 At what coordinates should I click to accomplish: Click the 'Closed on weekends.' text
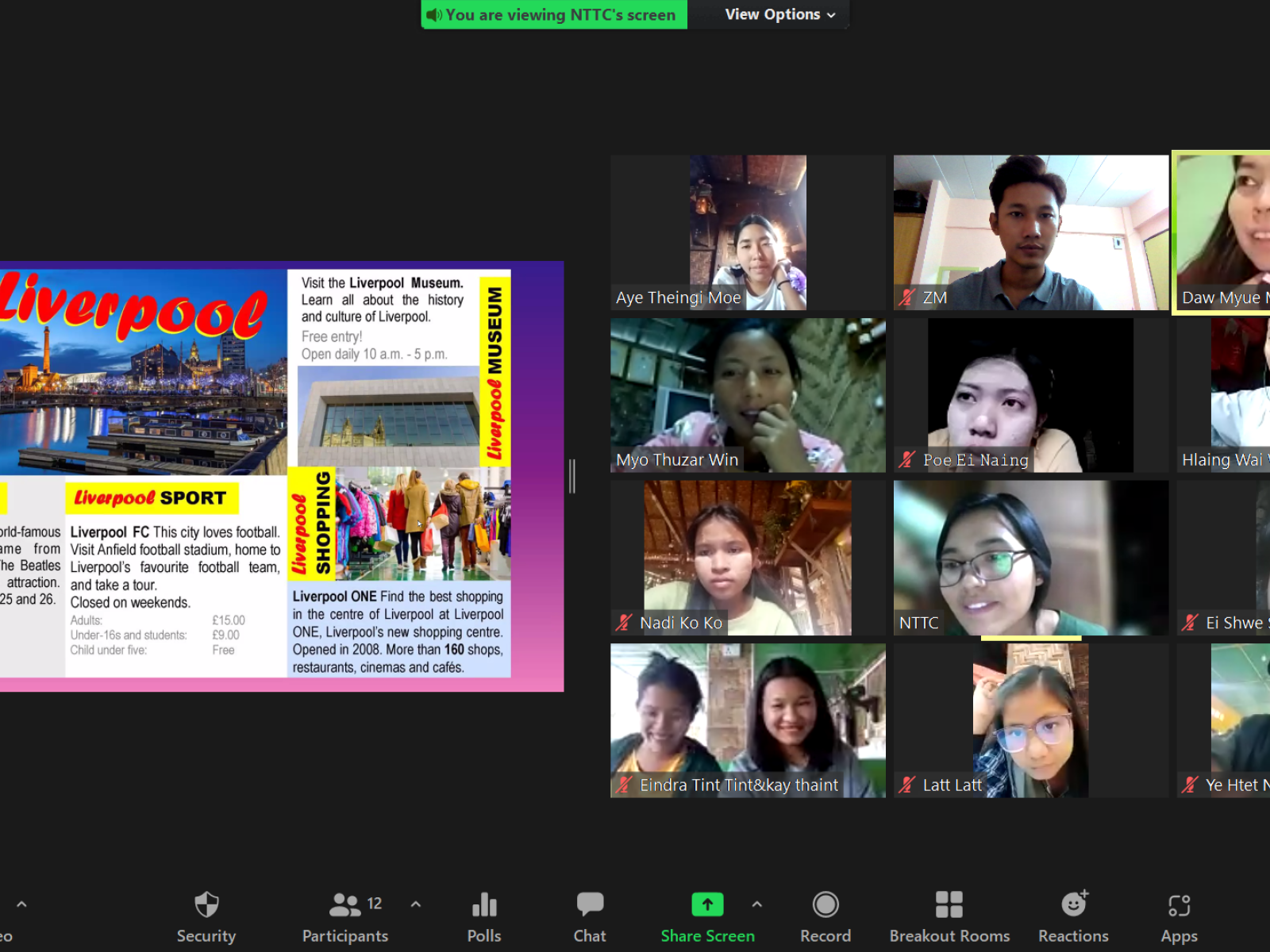tap(130, 603)
